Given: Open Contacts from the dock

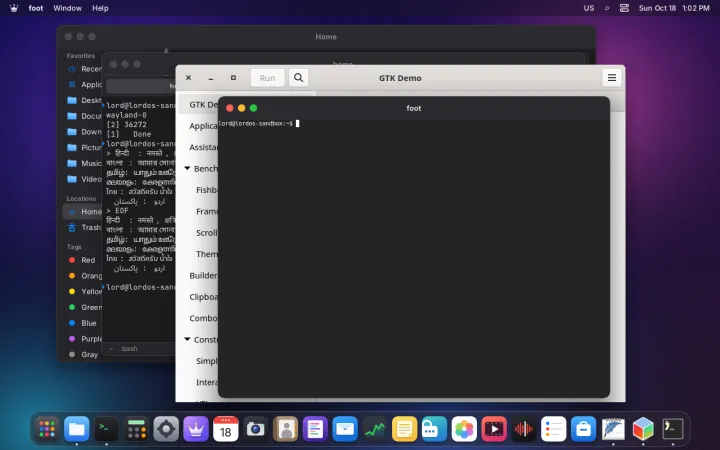Looking at the screenshot, I should click(286, 430).
